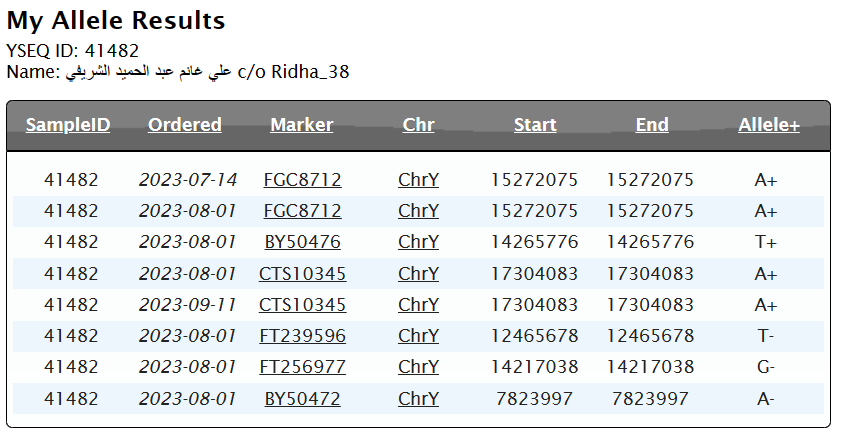Sort by the Chr column header

point(418,125)
